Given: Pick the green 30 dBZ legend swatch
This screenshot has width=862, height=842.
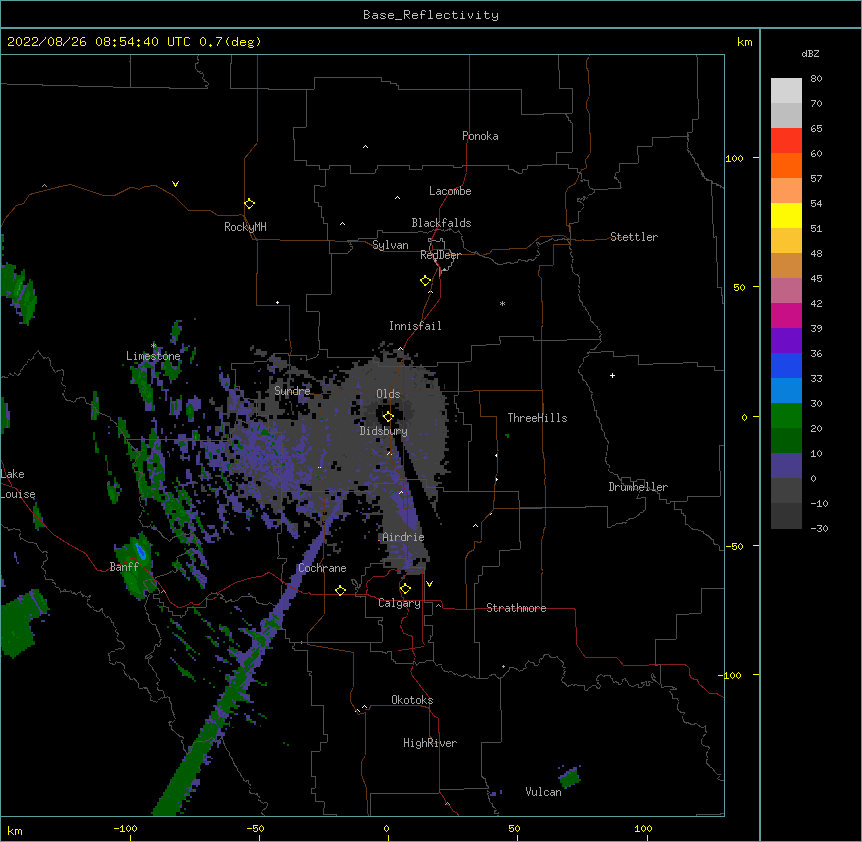Looking at the screenshot, I should [786, 416].
